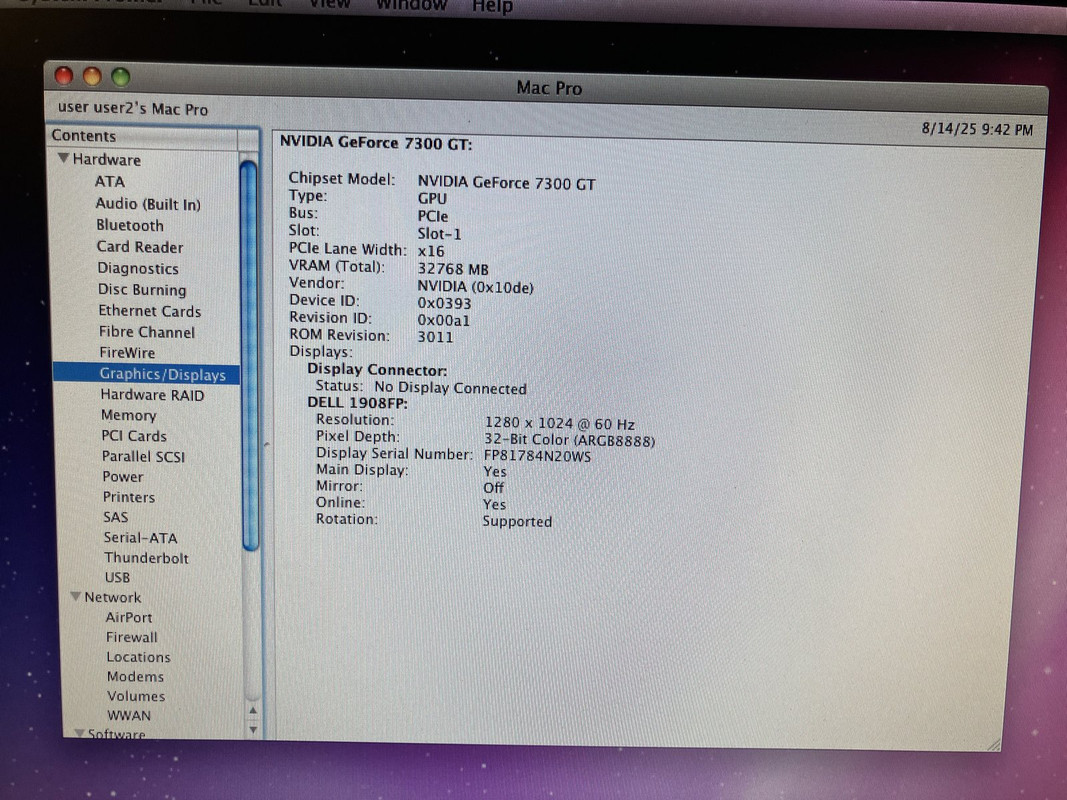Select Card Reader in the sidebar
1067x800 pixels.
[139, 247]
